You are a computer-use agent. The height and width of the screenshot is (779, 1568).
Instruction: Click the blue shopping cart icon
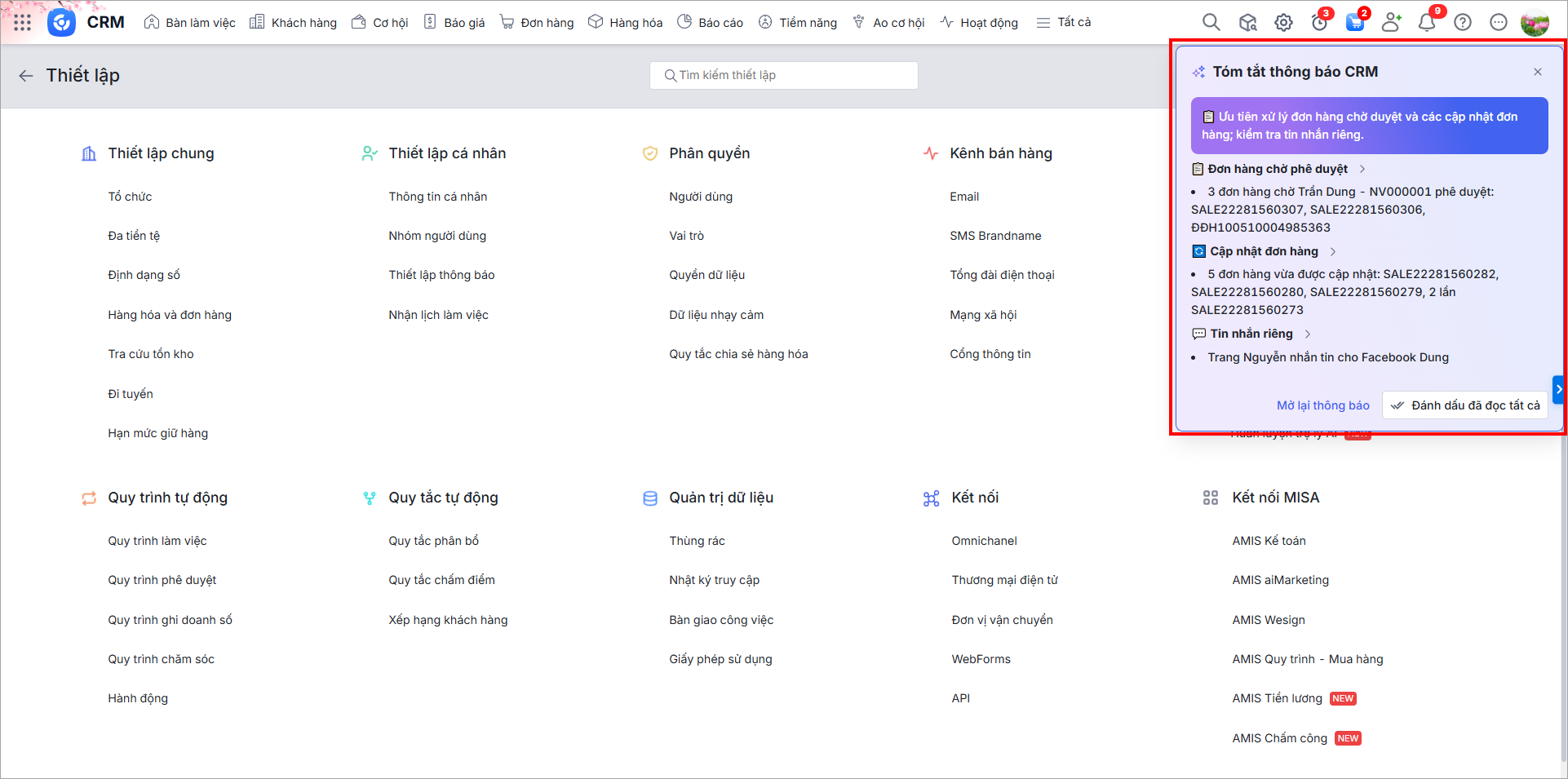pos(1355,23)
